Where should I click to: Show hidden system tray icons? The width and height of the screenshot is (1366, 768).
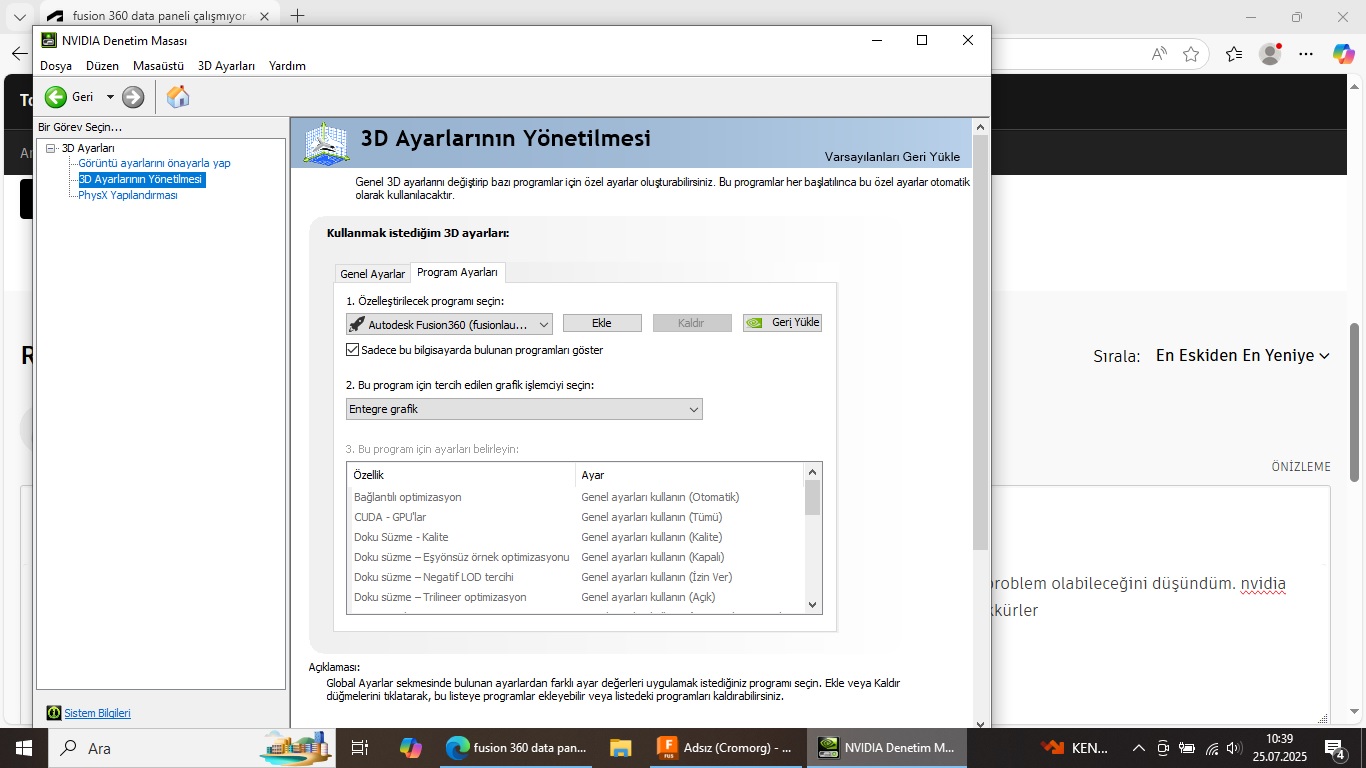(x=1138, y=748)
